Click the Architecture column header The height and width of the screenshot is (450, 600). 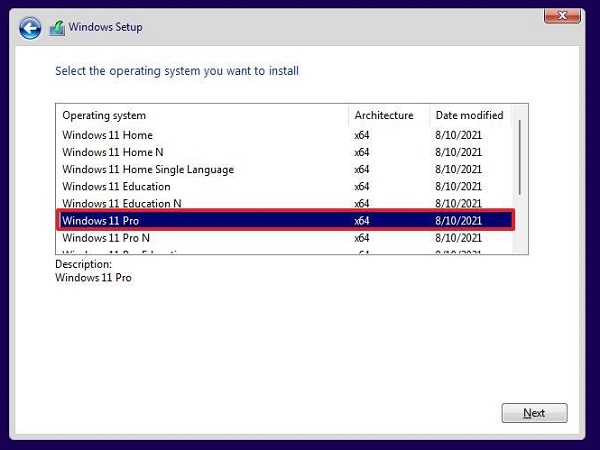(x=389, y=116)
